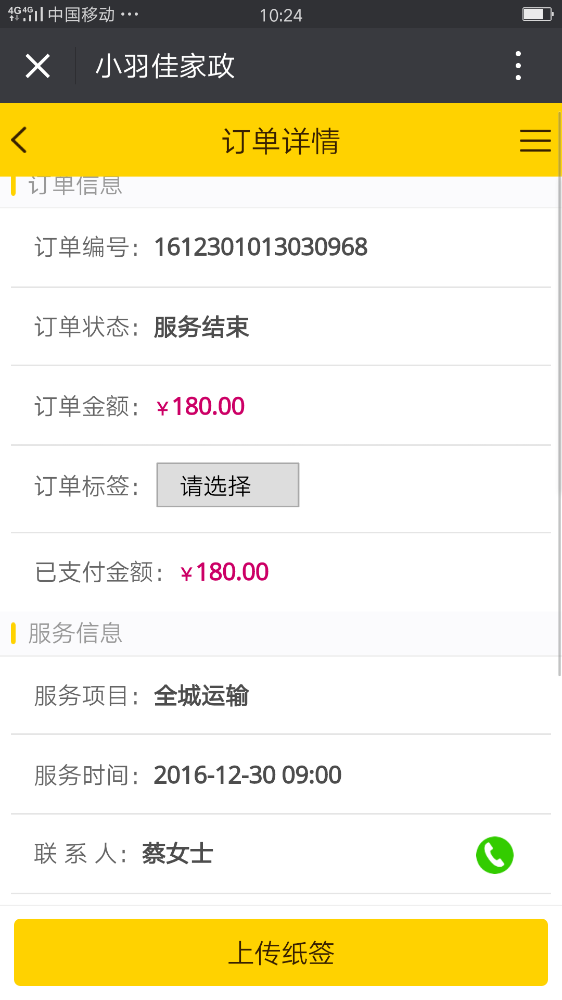Tap the service time 2016-12-30 09:00
Viewport: 562px width, 1000px height.
click(248, 775)
